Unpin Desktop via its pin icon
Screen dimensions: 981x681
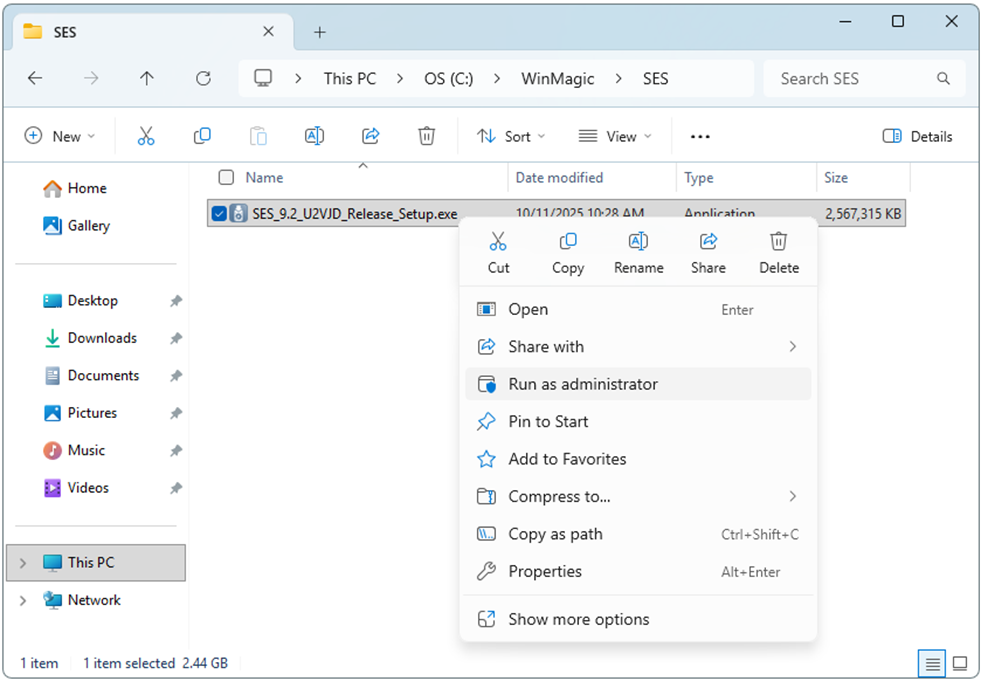click(176, 301)
